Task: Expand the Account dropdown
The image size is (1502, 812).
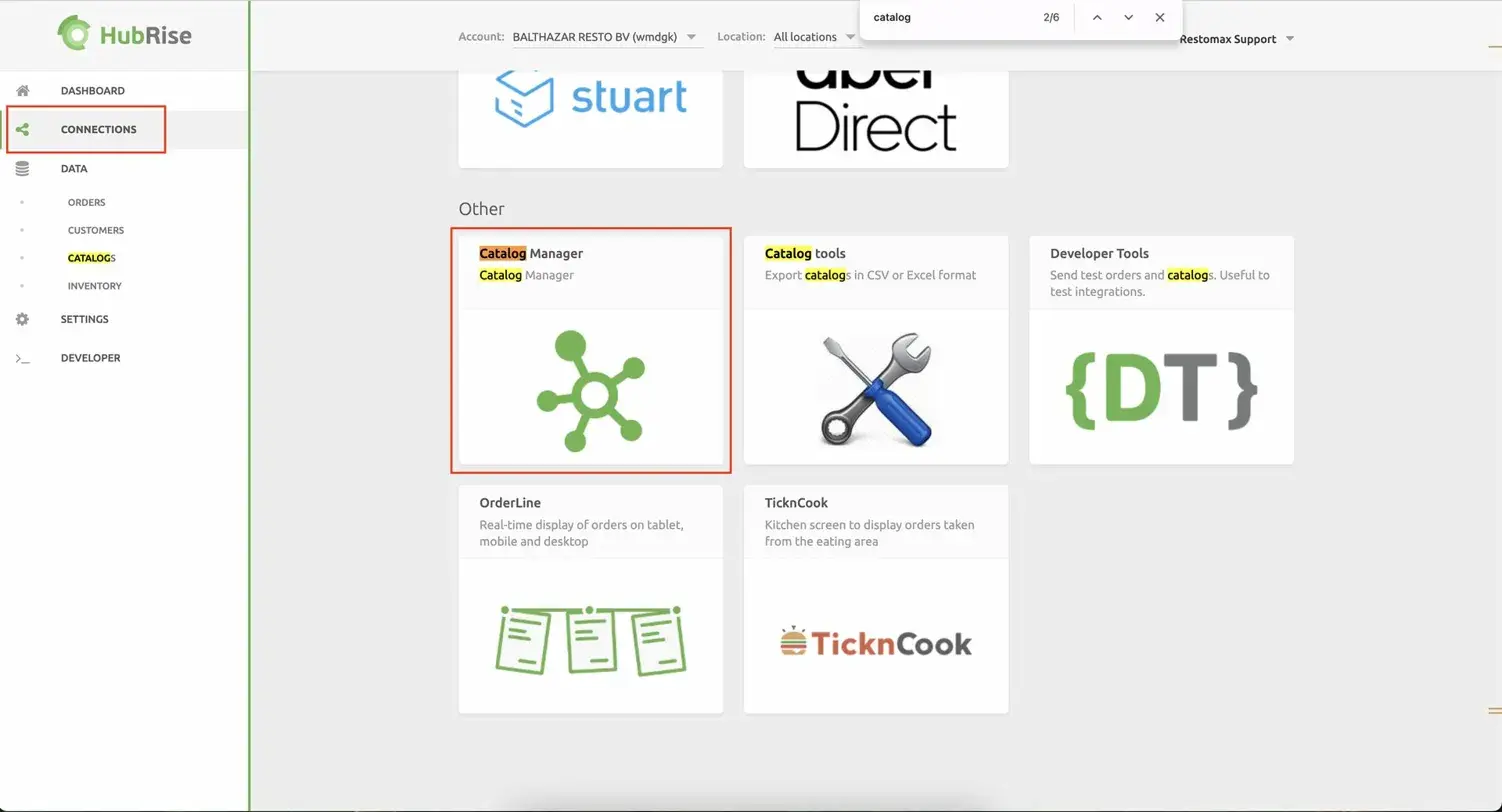Action: (x=691, y=37)
